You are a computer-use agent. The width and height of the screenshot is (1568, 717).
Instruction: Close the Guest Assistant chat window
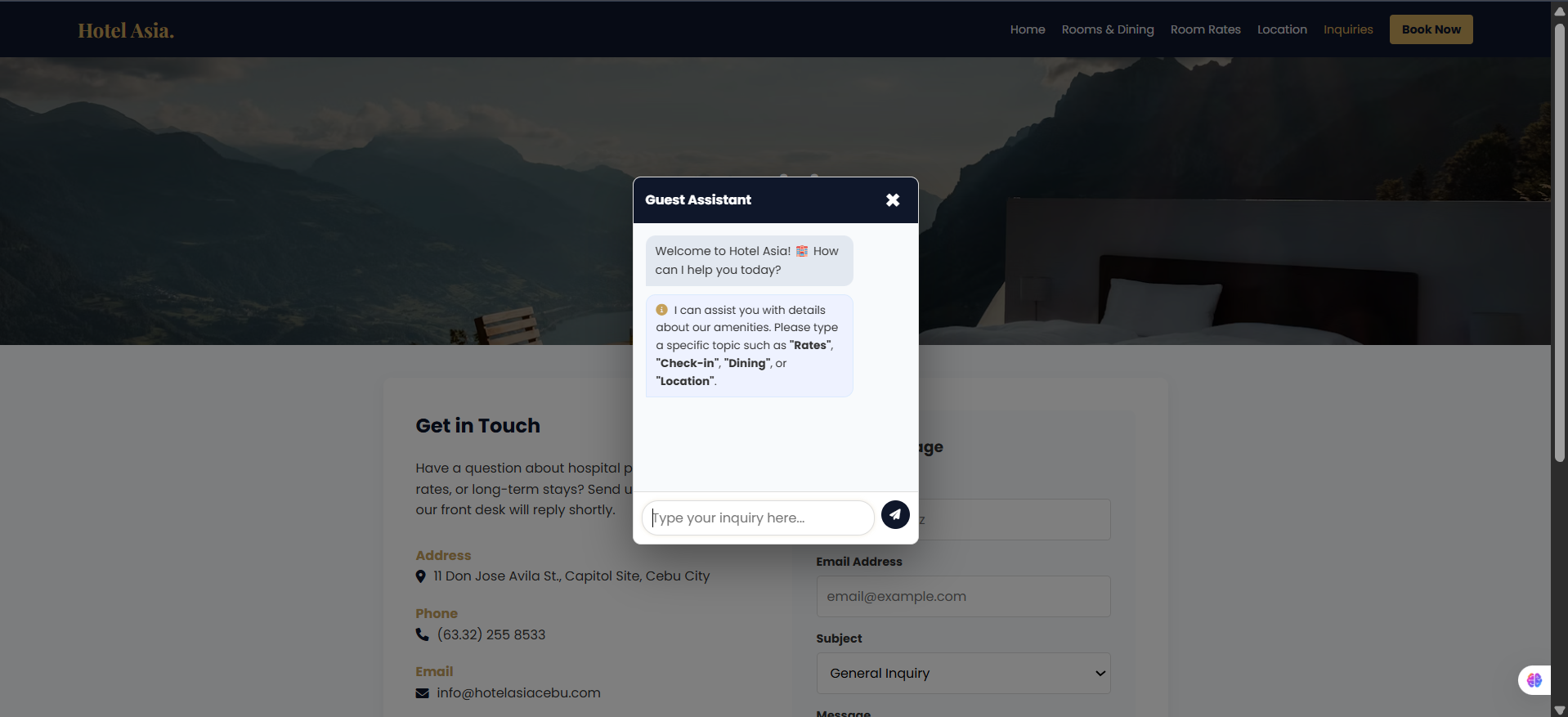point(893,200)
